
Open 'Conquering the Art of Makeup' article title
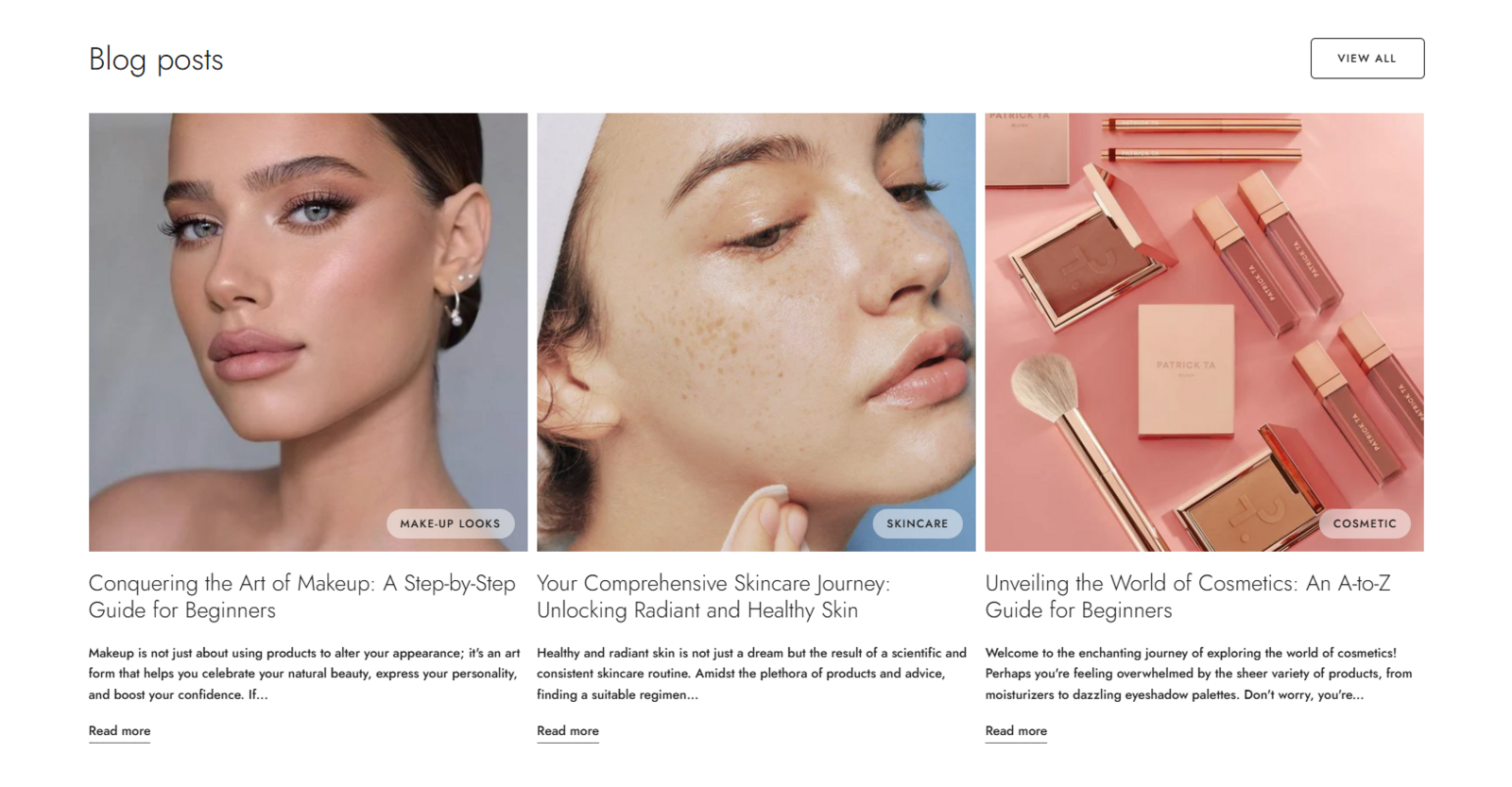point(301,596)
